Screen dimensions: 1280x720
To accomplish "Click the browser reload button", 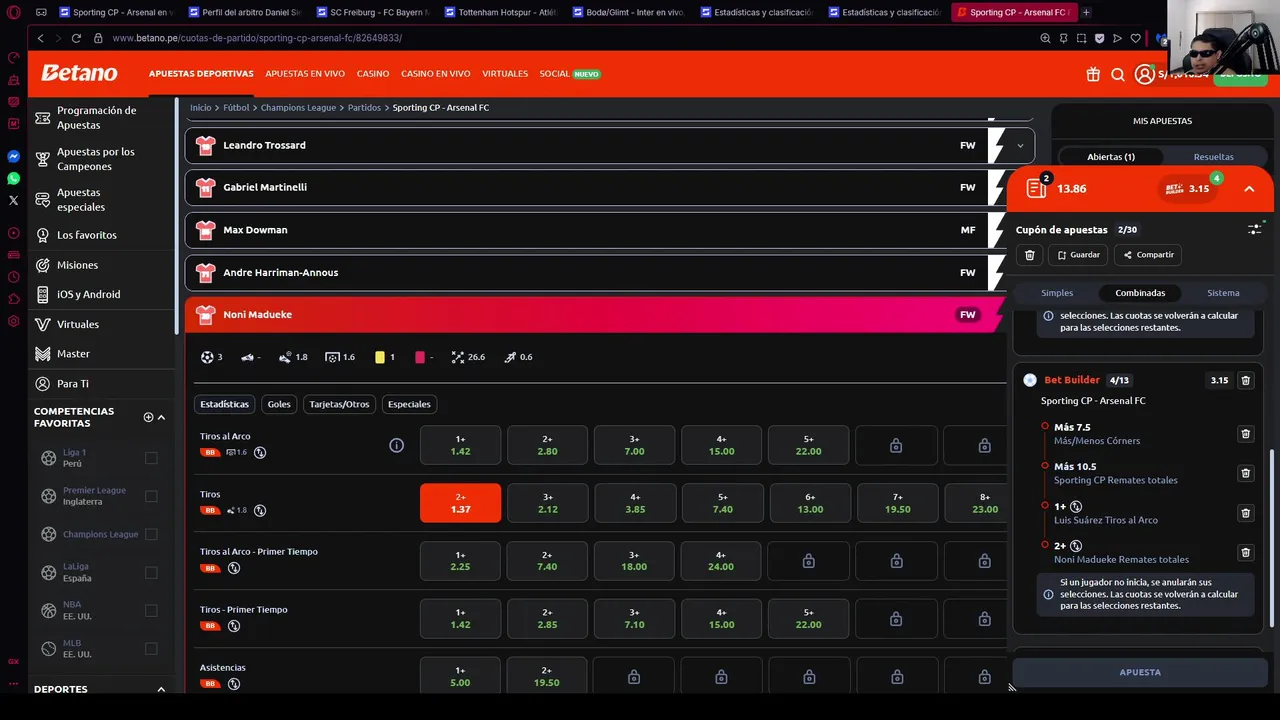I will (76, 38).
